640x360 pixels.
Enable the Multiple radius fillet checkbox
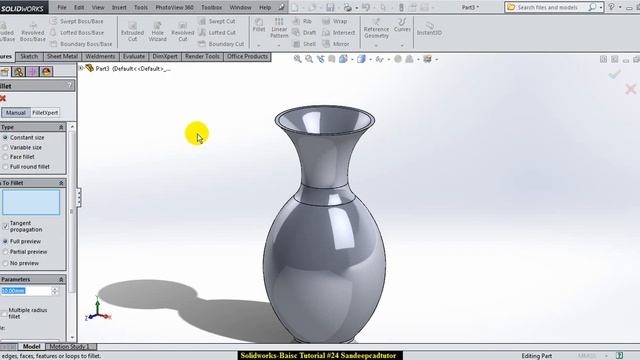[x=4, y=313]
